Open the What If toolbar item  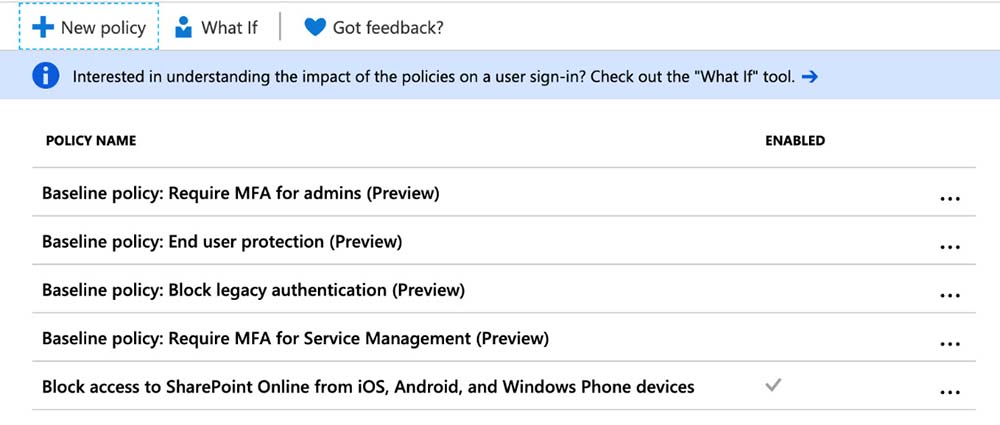[x=216, y=28]
